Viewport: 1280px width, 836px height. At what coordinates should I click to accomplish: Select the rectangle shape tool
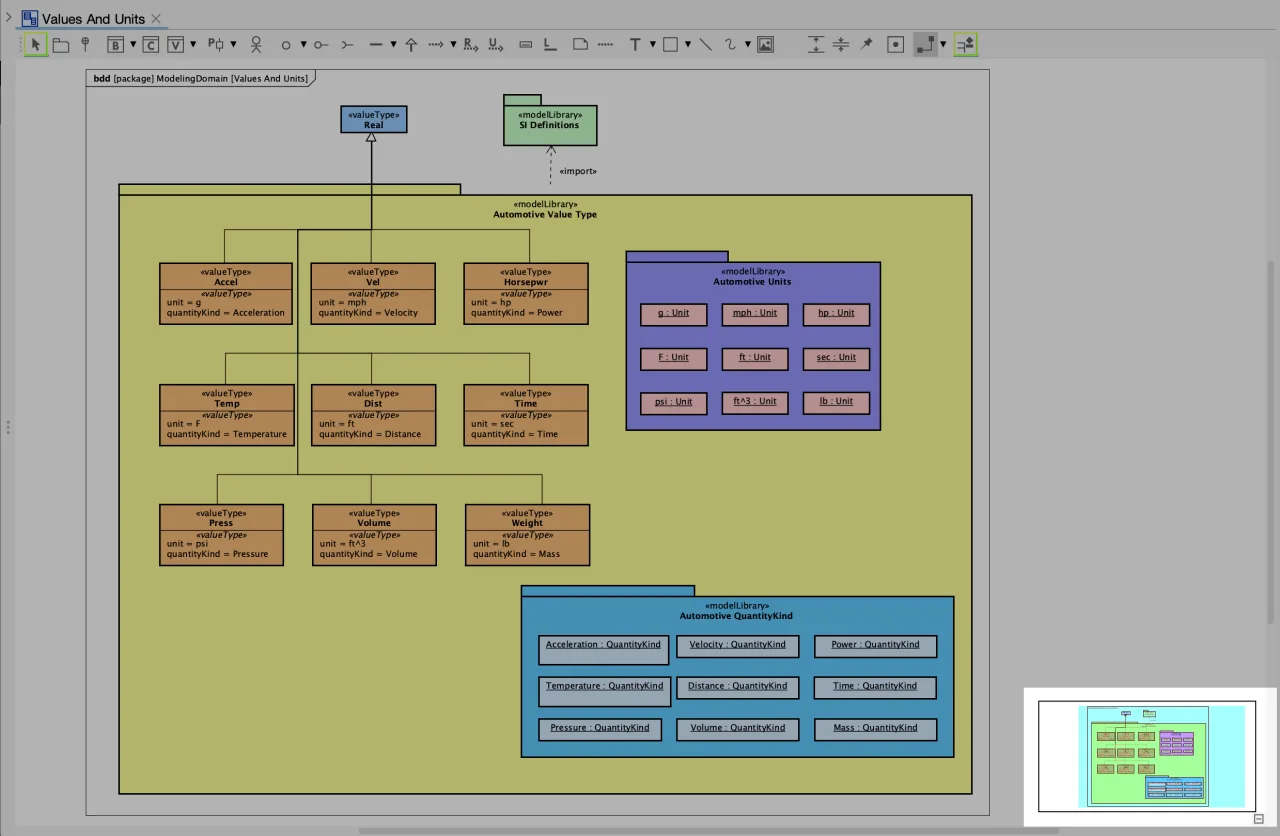[670, 45]
